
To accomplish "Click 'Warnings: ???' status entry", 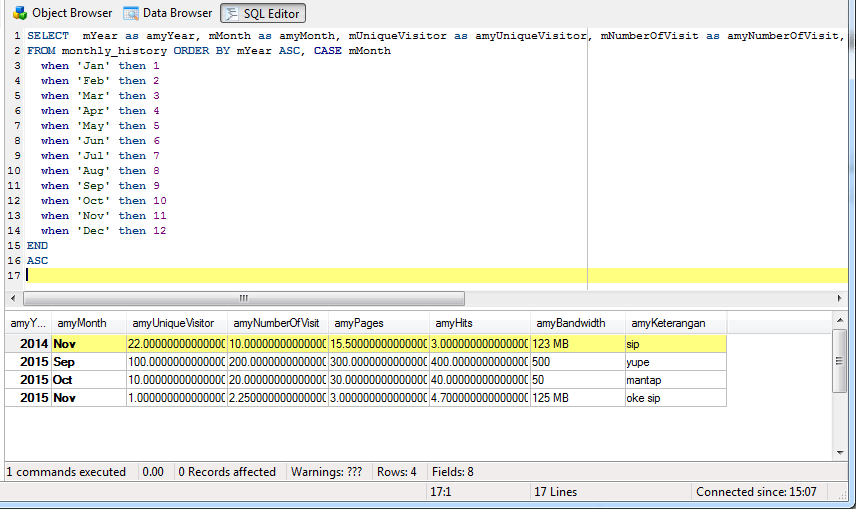I will (x=326, y=471).
